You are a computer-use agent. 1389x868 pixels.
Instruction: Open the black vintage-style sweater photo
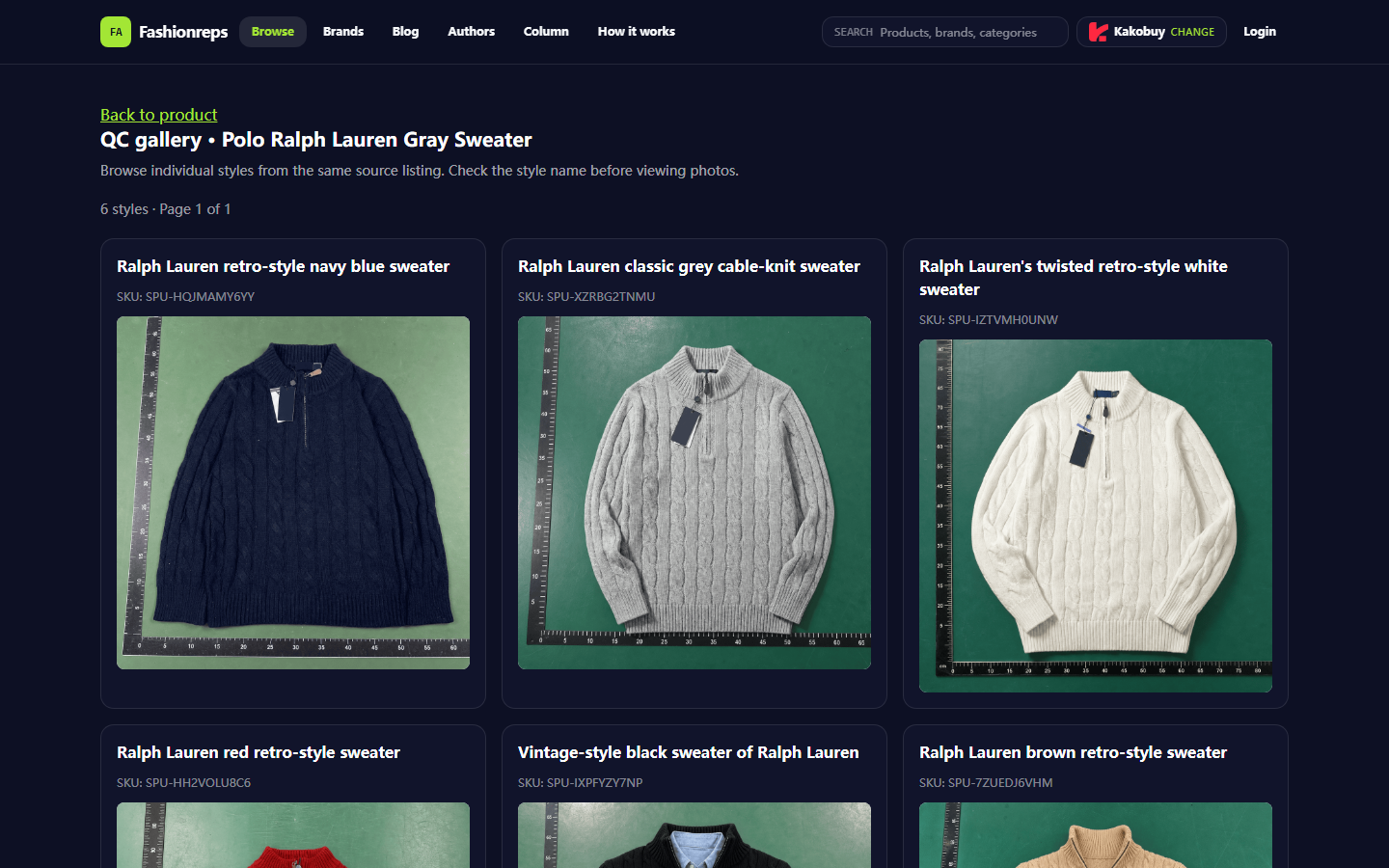click(x=694, y=835)
